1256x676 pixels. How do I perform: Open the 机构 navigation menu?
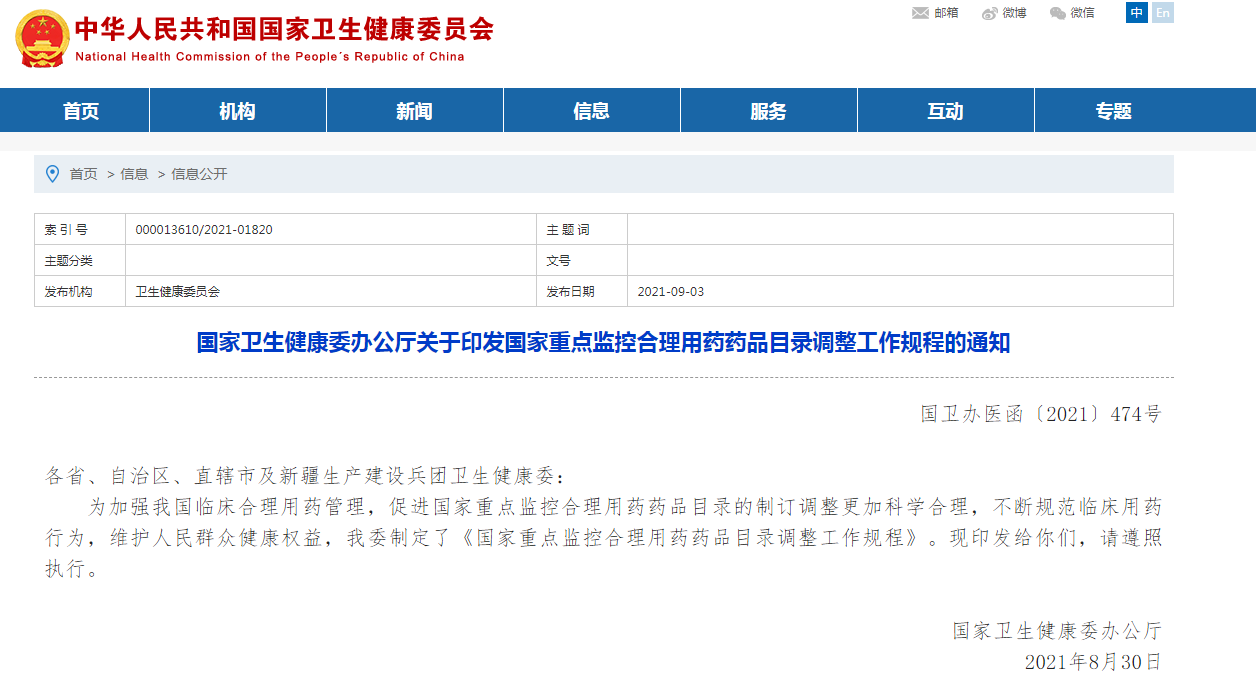pos(238,111)
